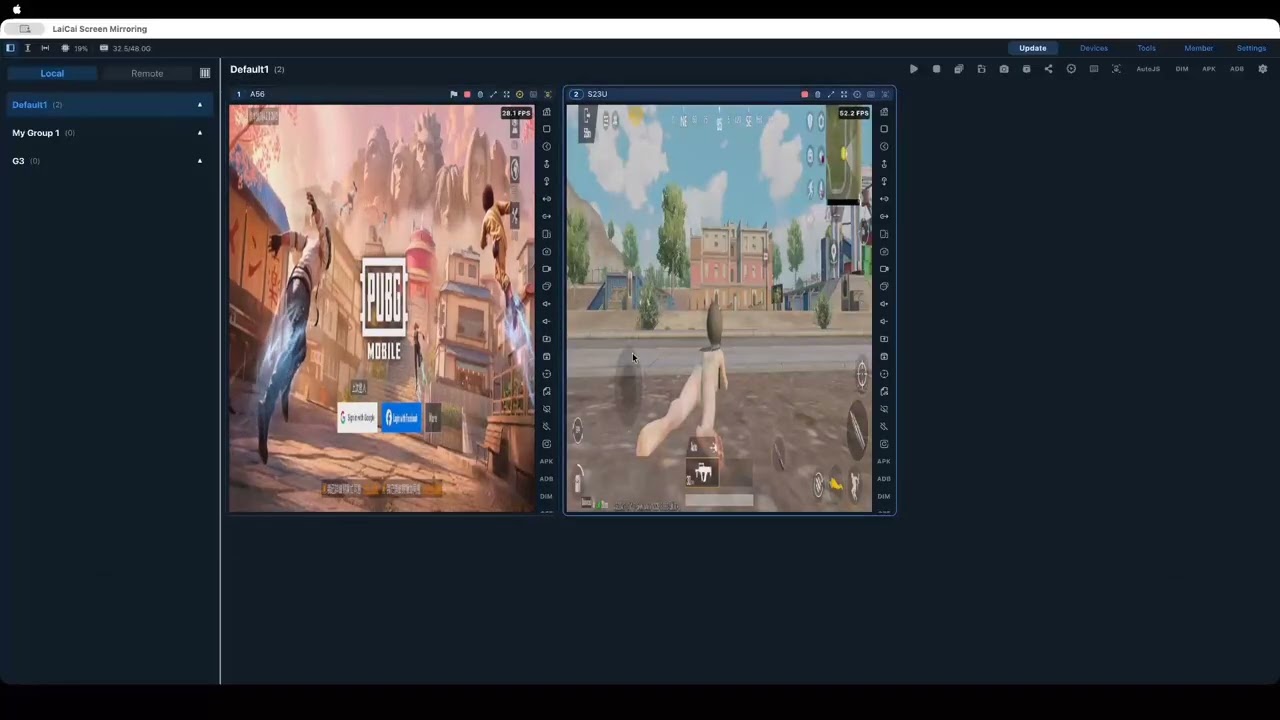Switch to the Remote device list tab
The width and height of the screenshot is (1280, 720).
point(147,73)
